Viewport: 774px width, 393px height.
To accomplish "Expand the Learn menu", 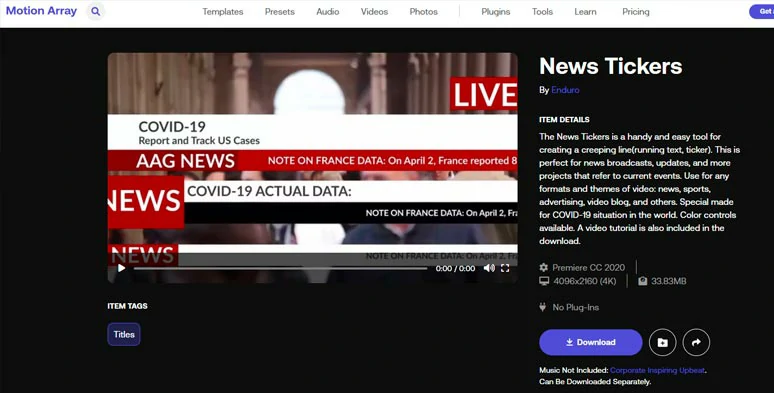I will click(585, 12).
